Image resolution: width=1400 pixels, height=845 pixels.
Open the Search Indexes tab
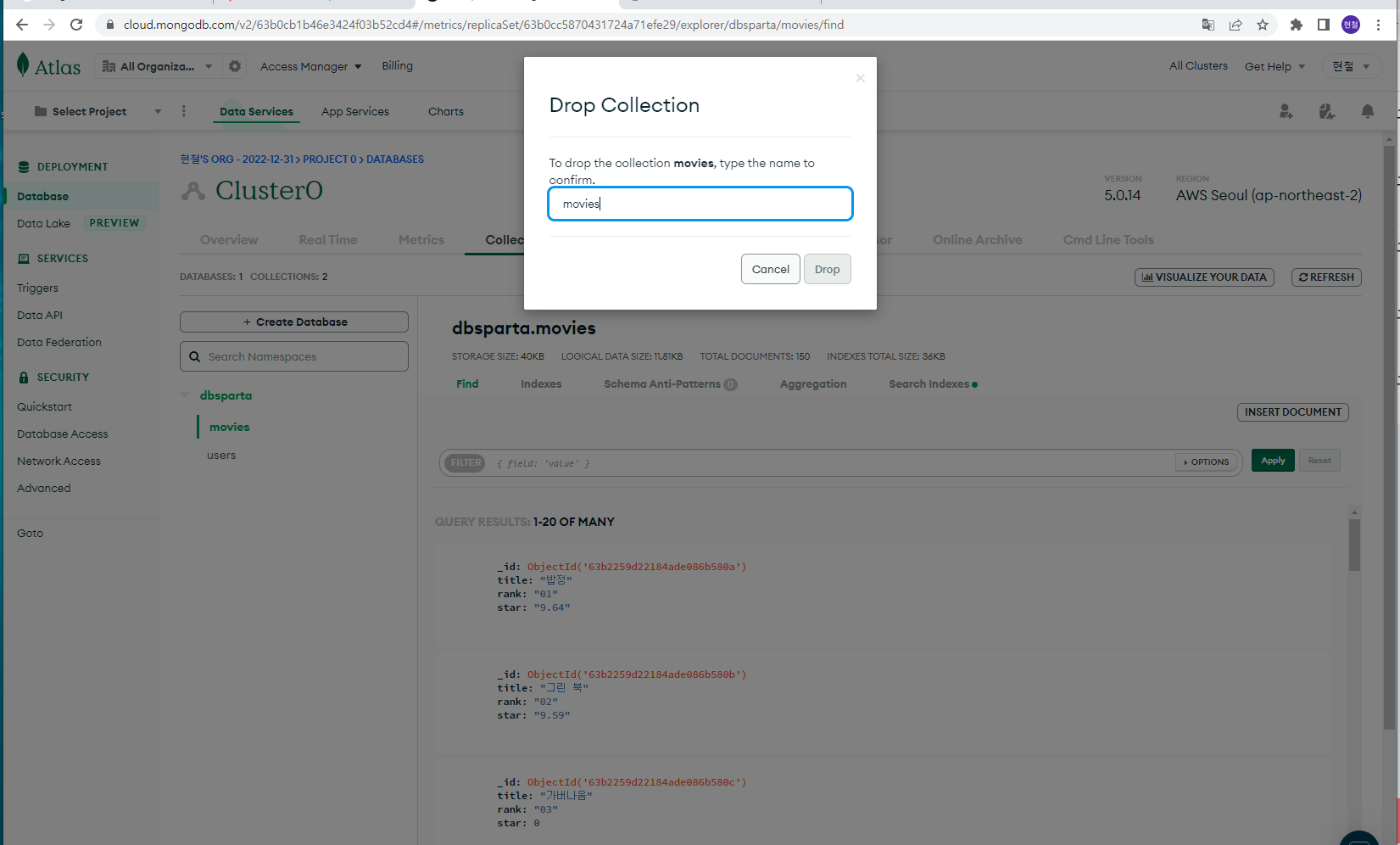coord(933,384)
